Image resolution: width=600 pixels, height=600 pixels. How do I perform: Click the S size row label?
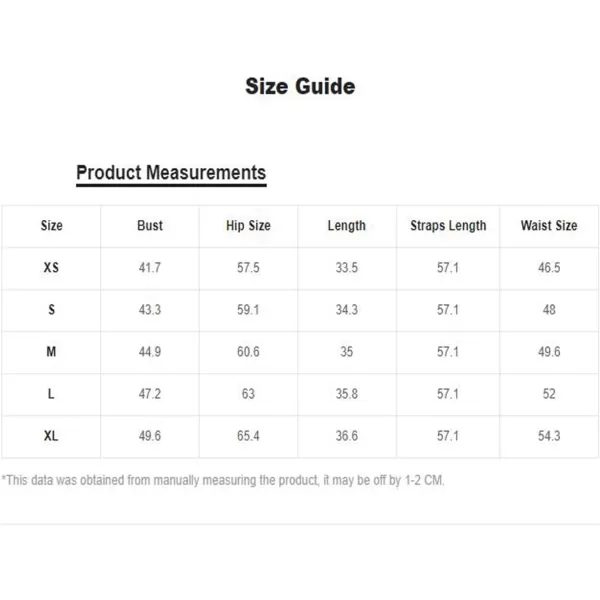pyautogui.click(x=51, y=310)
